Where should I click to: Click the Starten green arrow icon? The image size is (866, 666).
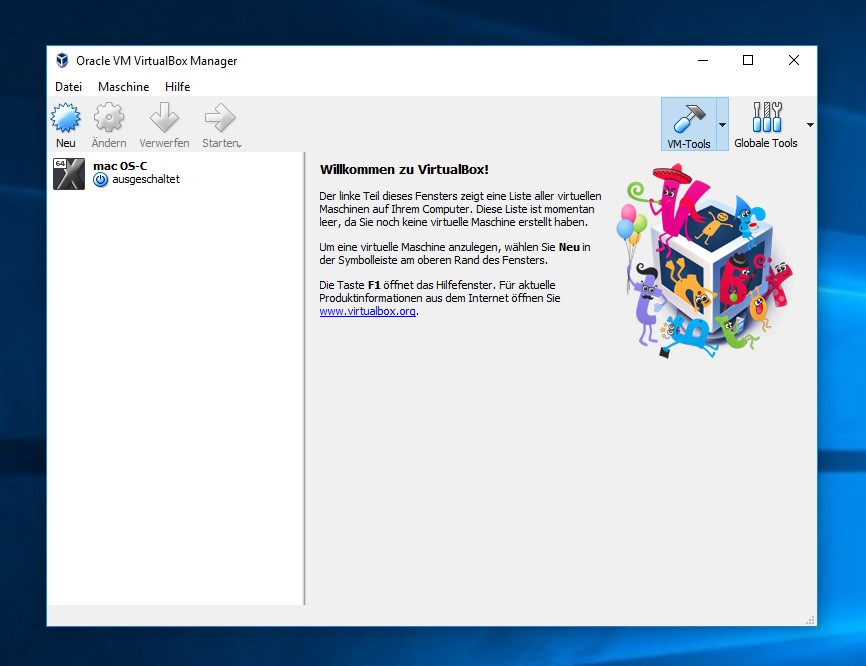point(220,117)
